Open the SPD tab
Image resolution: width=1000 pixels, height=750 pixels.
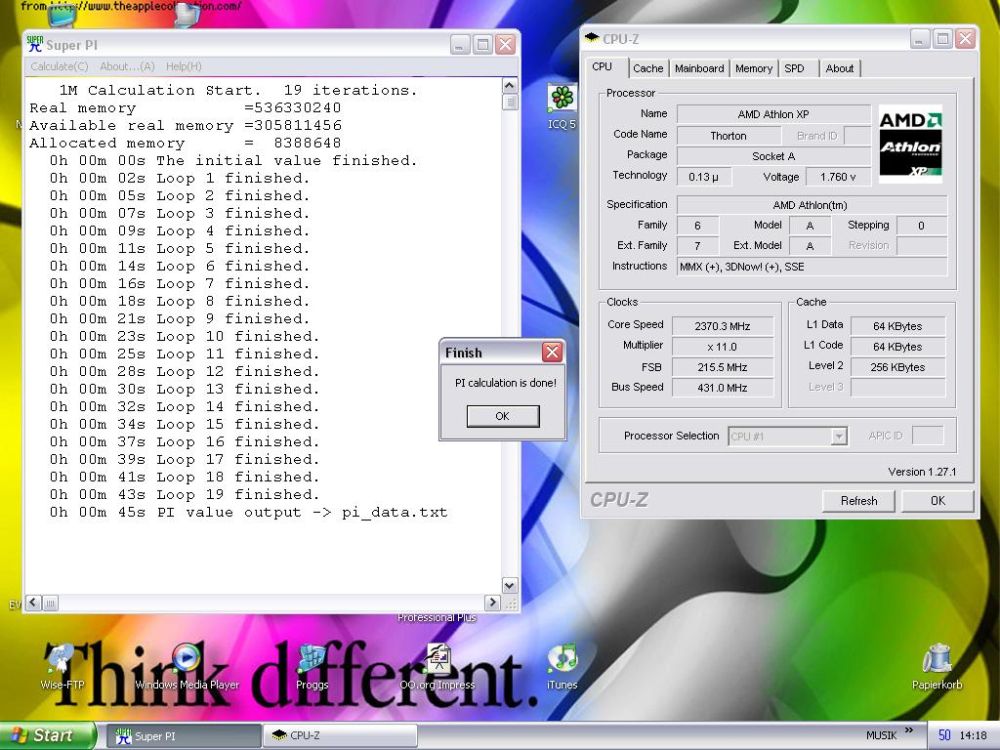click(795, 68)
